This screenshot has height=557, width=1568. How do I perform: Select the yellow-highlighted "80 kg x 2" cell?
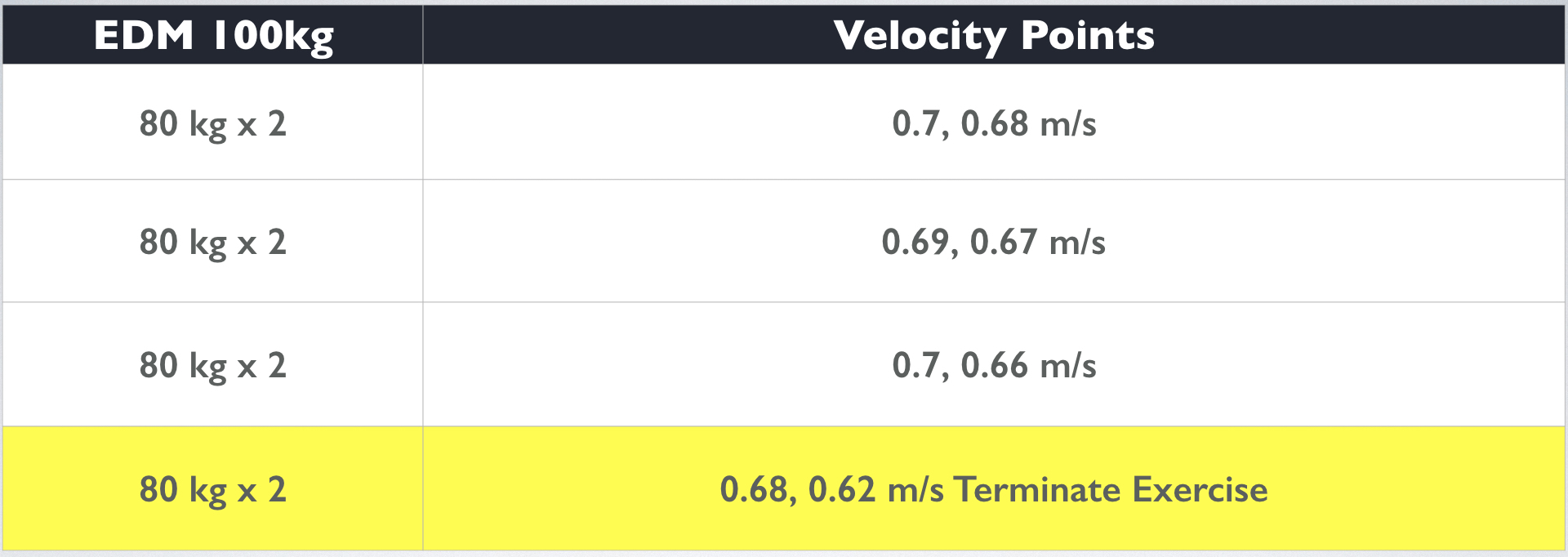click(212, 488)
